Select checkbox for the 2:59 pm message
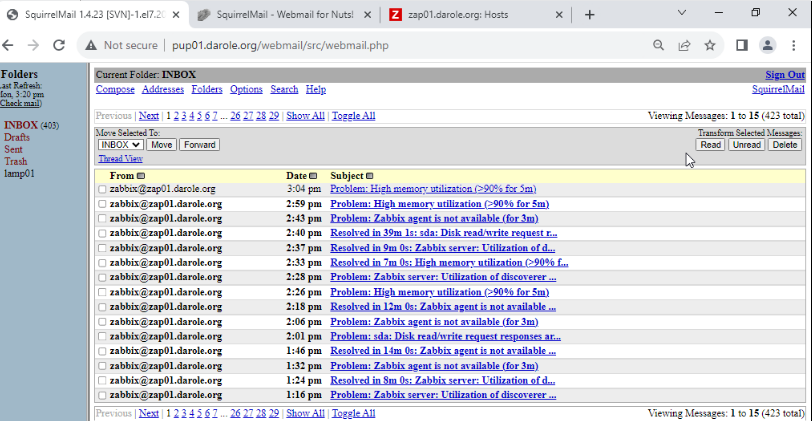This screenshot has height=421, width=812. pos(102,204)
